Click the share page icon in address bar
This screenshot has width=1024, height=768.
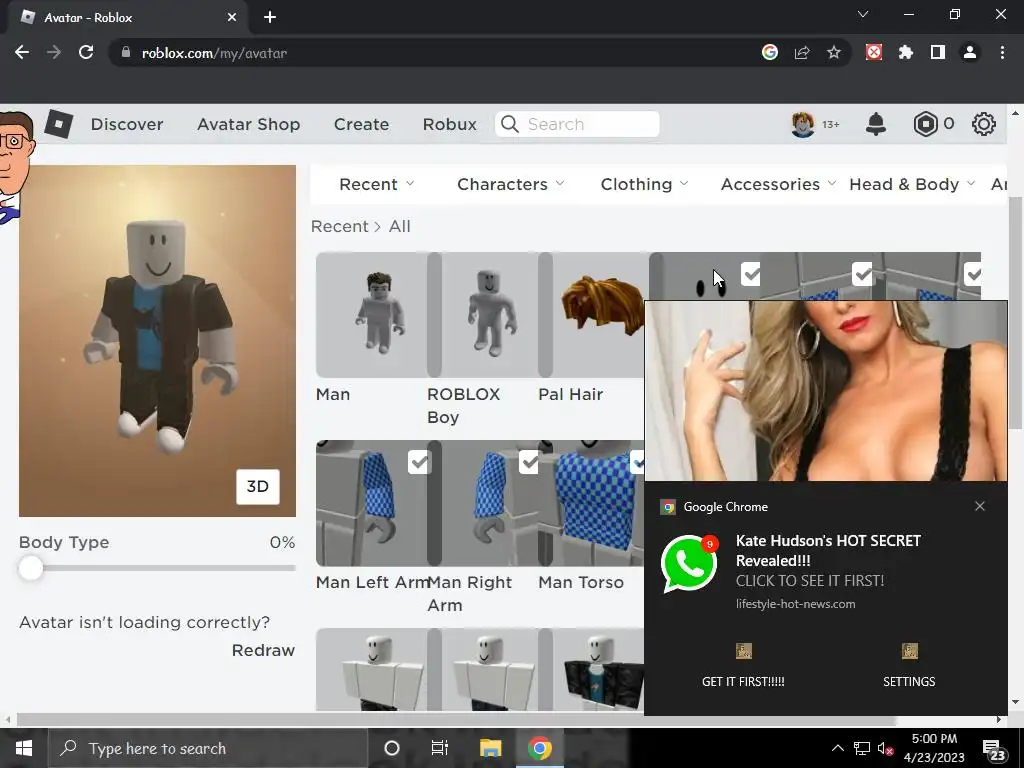point(802,53)
